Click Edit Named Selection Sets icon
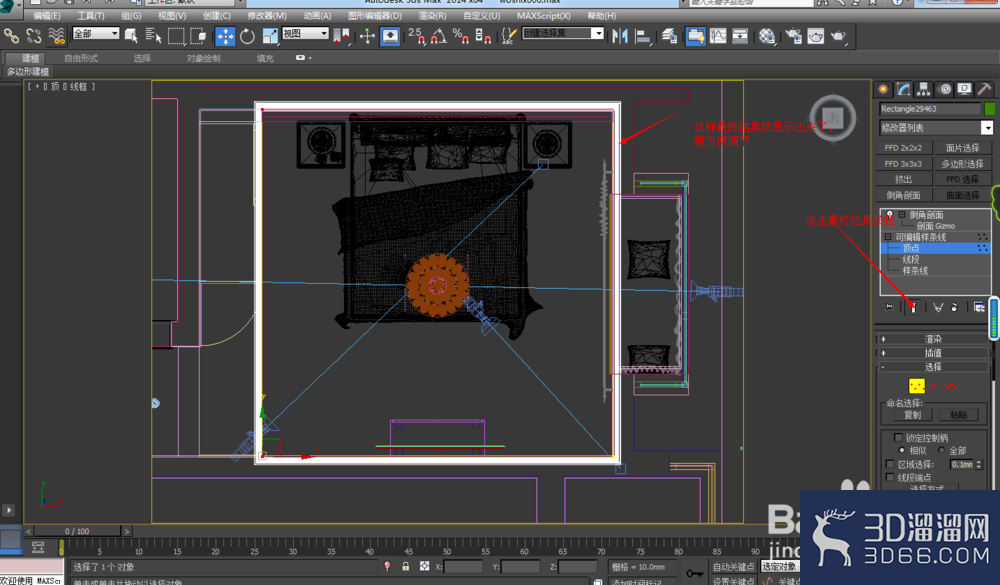 pos(508,36)
